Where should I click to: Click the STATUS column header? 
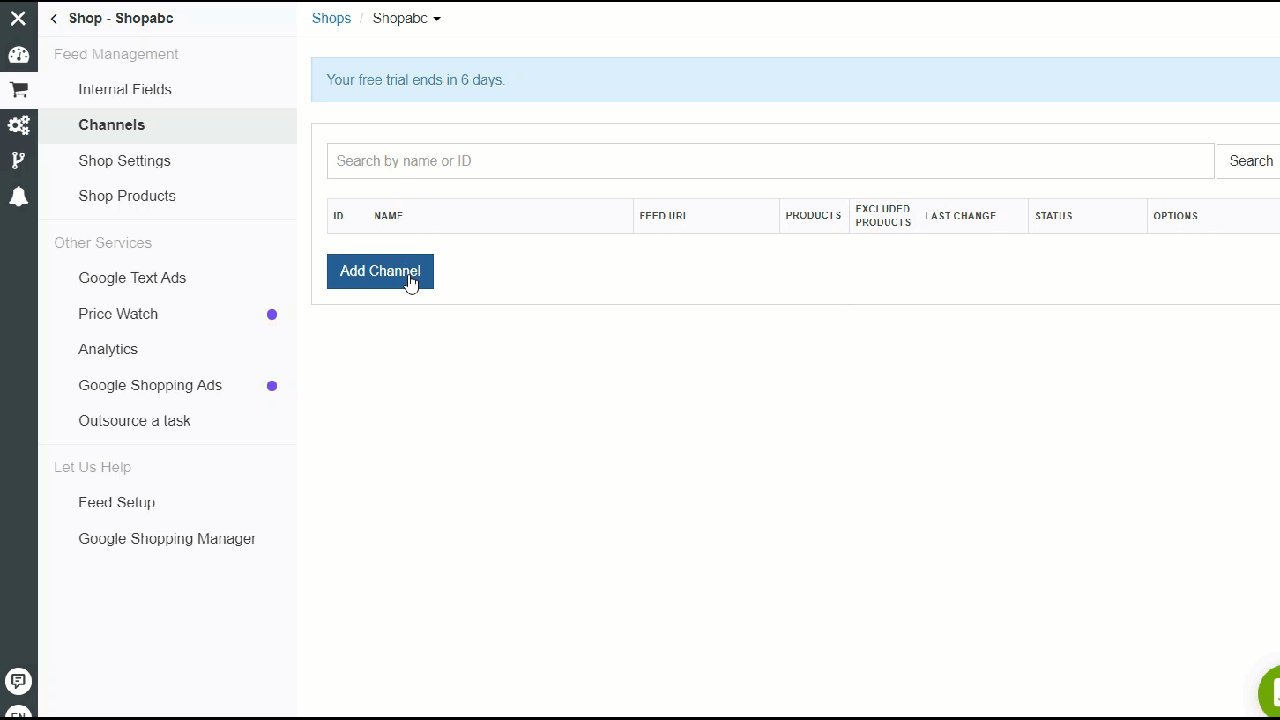click(x=1054, y=216)
